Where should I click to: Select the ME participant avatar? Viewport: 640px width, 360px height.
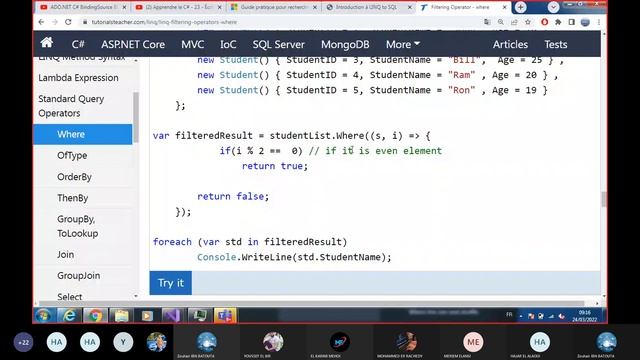(x=473, y=342)
